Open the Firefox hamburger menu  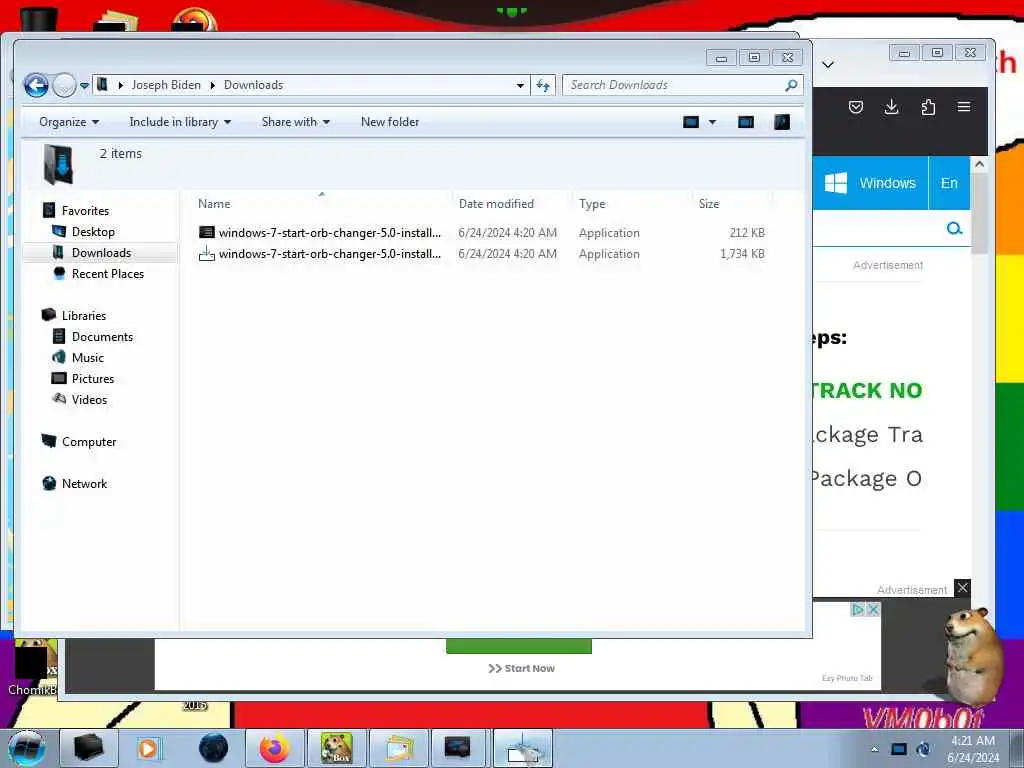click(x=964, y=106)
